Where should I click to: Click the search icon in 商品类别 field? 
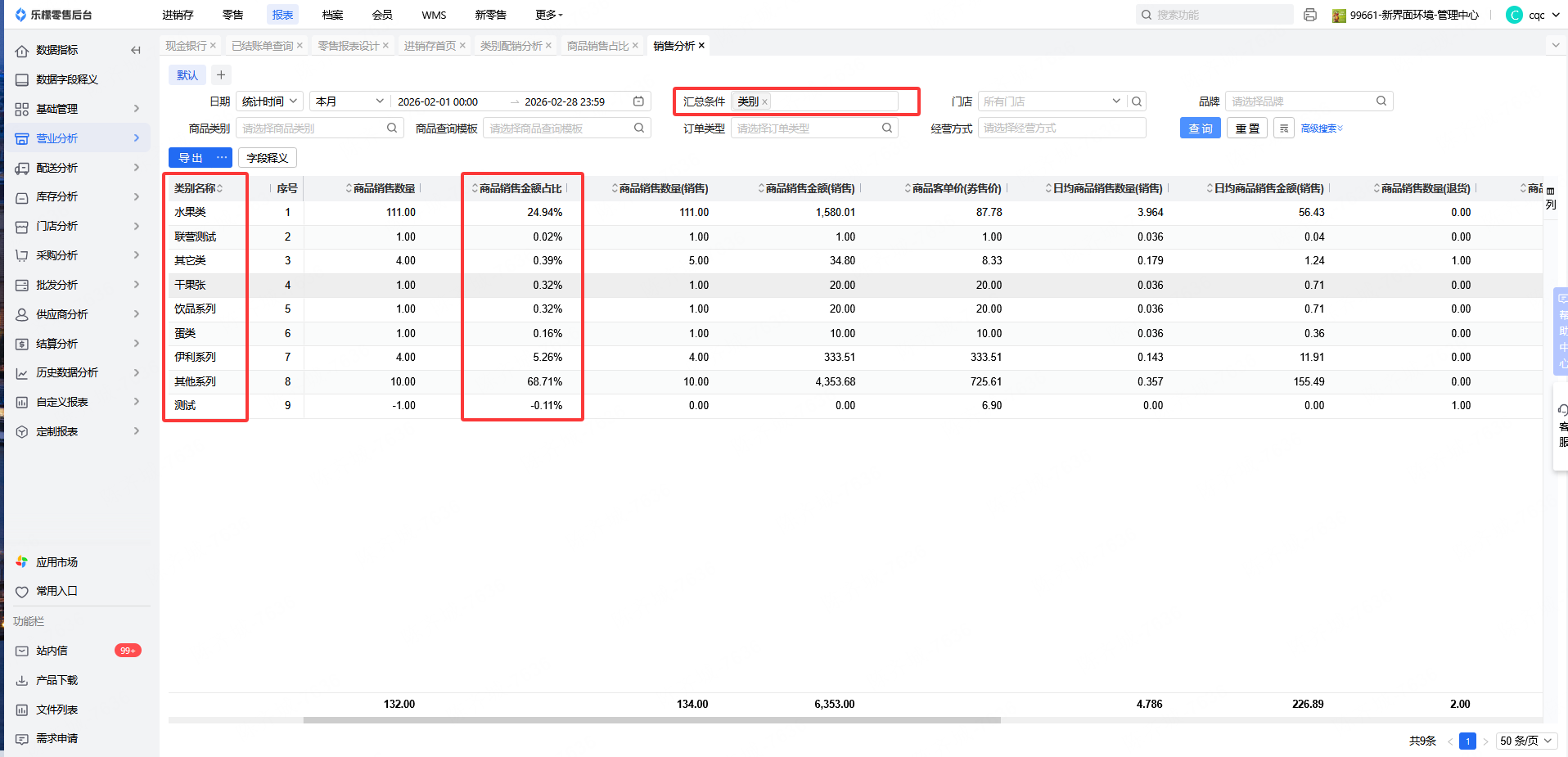(392, 128)
